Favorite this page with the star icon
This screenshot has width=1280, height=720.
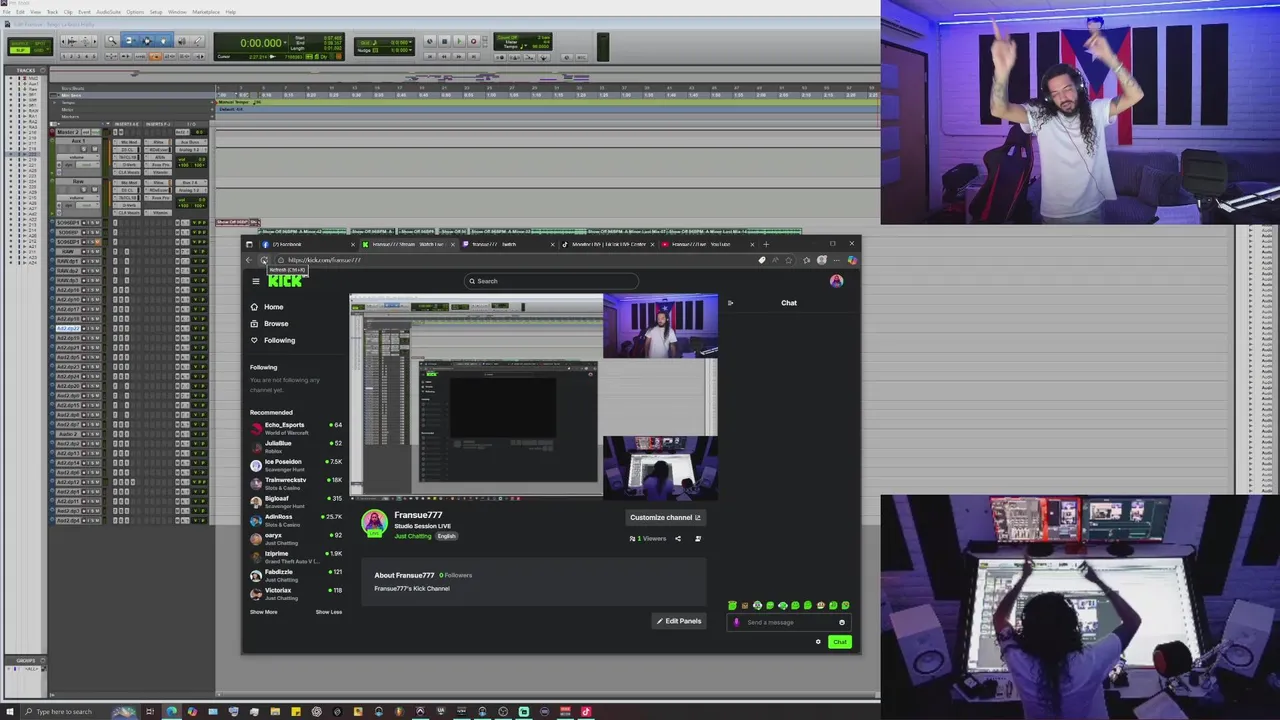[788, 260]
